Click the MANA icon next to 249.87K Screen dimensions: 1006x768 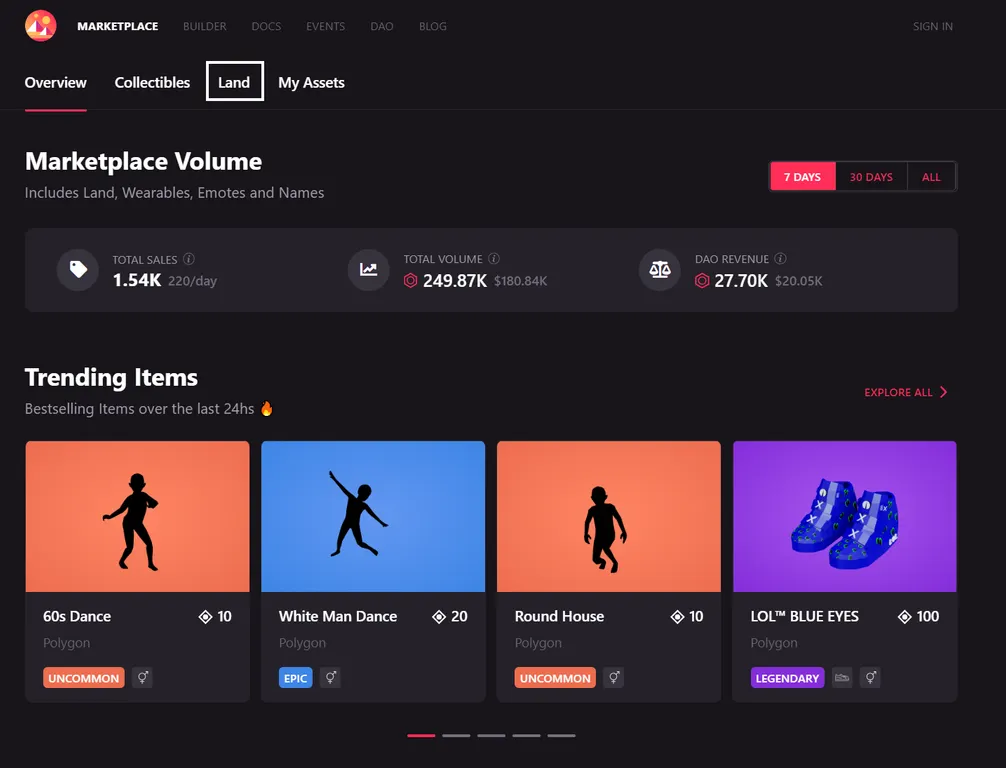click(411, 280)
